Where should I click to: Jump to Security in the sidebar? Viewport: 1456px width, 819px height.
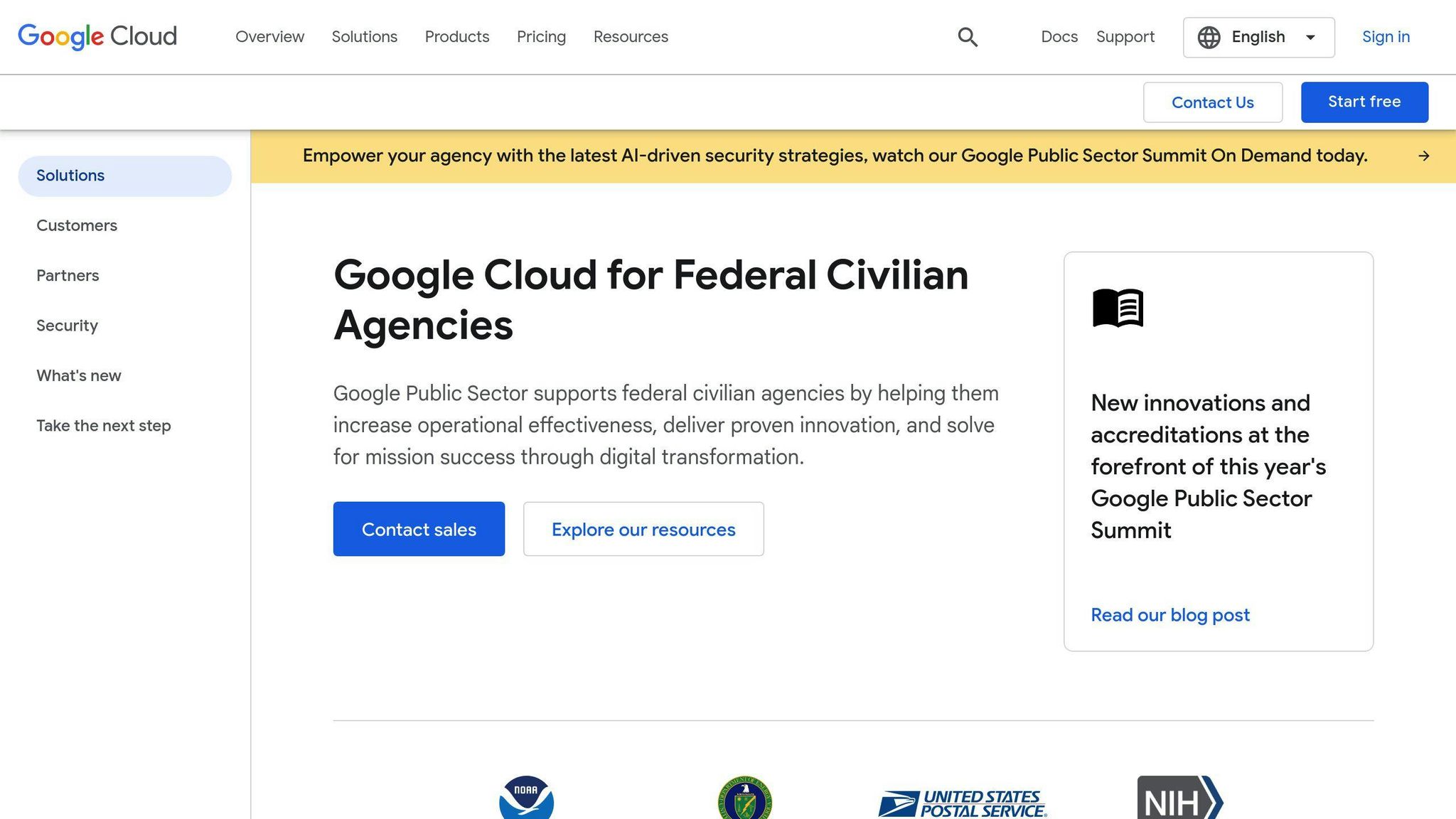67,326
